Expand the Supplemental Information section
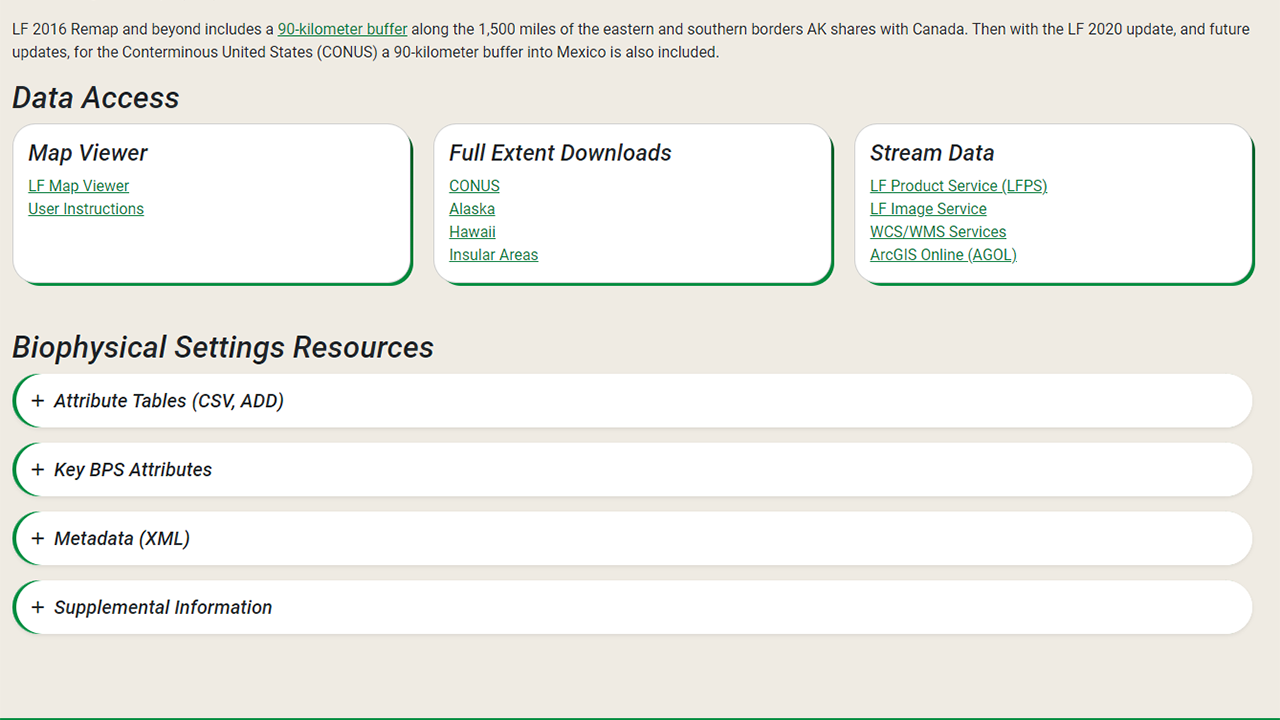Screen dimensions: 1280x720 point(163,607)
